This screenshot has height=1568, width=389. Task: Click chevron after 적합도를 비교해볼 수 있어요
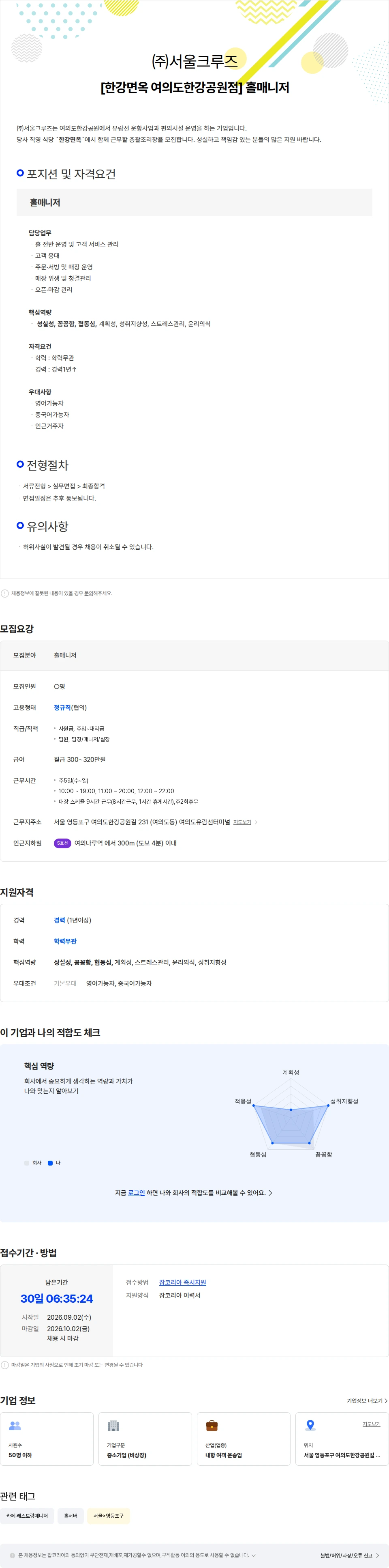[271, 1193]
